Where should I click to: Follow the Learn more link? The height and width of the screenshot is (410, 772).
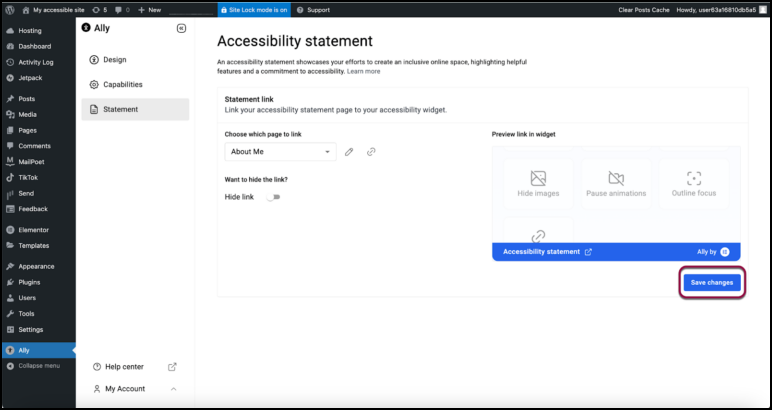(x=363, y=71)
